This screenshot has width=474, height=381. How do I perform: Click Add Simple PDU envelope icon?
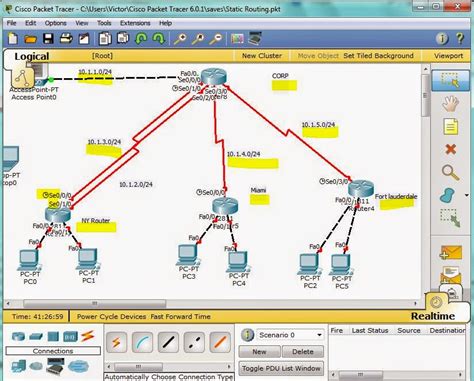[451, 253]
